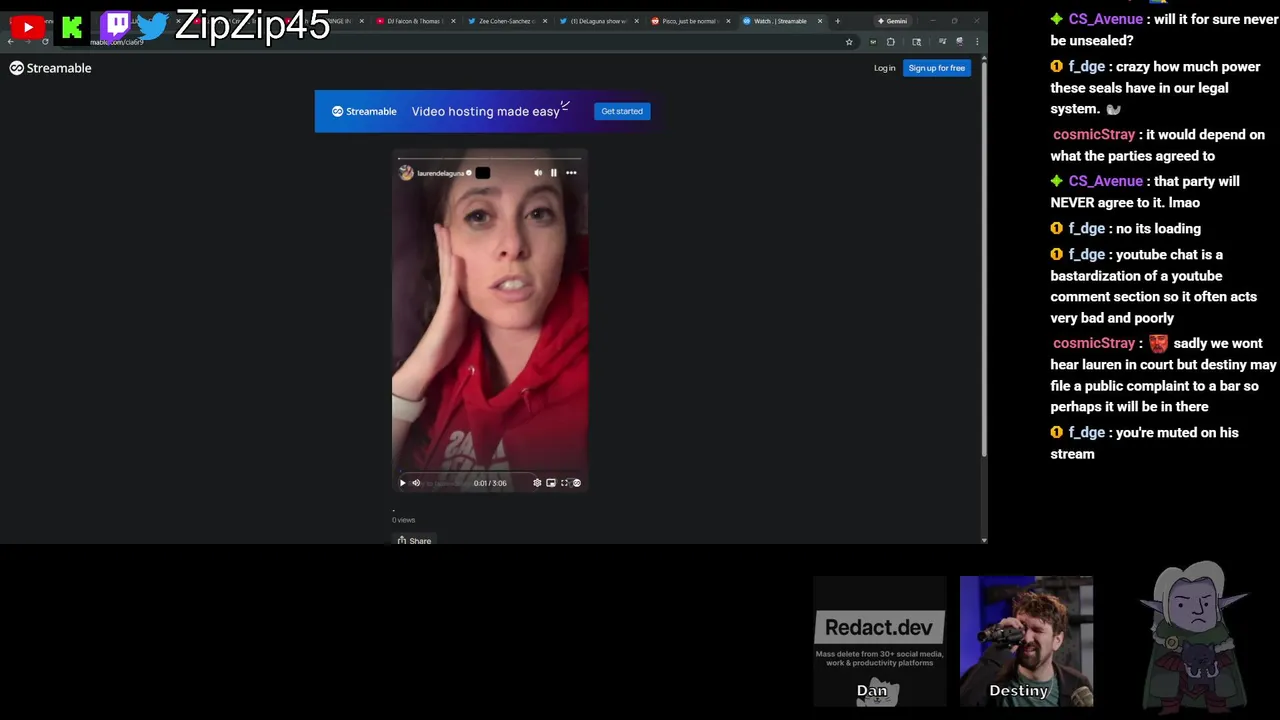Click the Sign up for free button
This screenshot has width=1280, height=720.
click(x=936, y=68)
